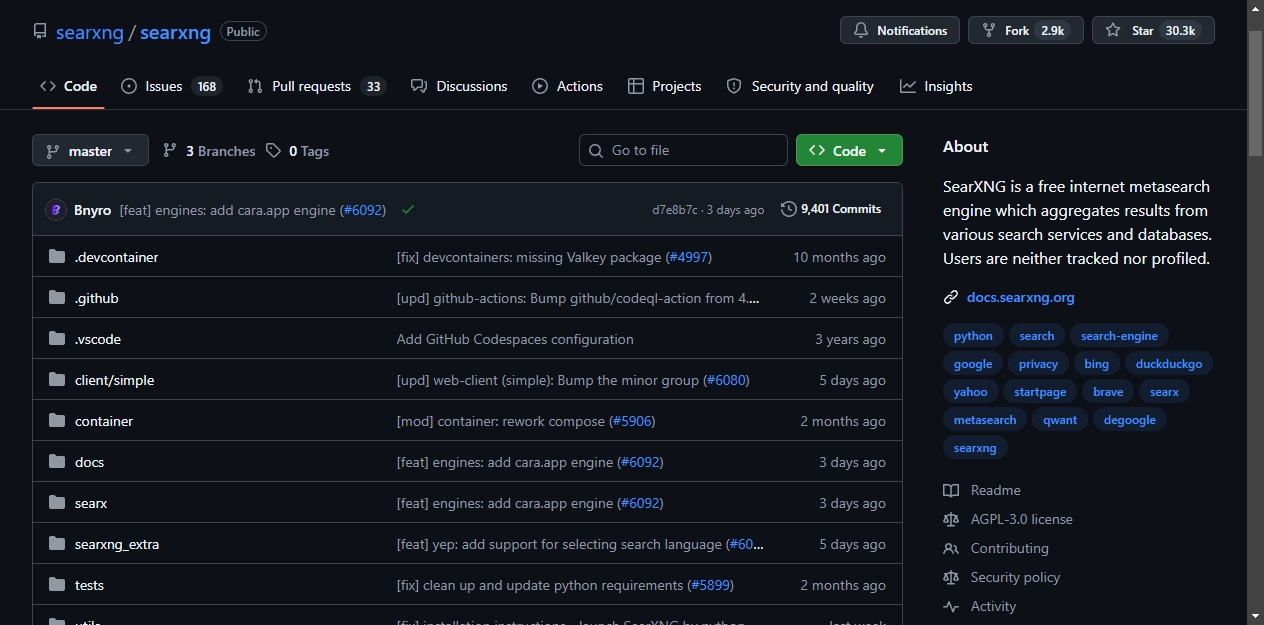This screenshot has width=1264, height=625.
Task: Open the Discussions tab
Action: pyautogui.click(x=459, y=86)
